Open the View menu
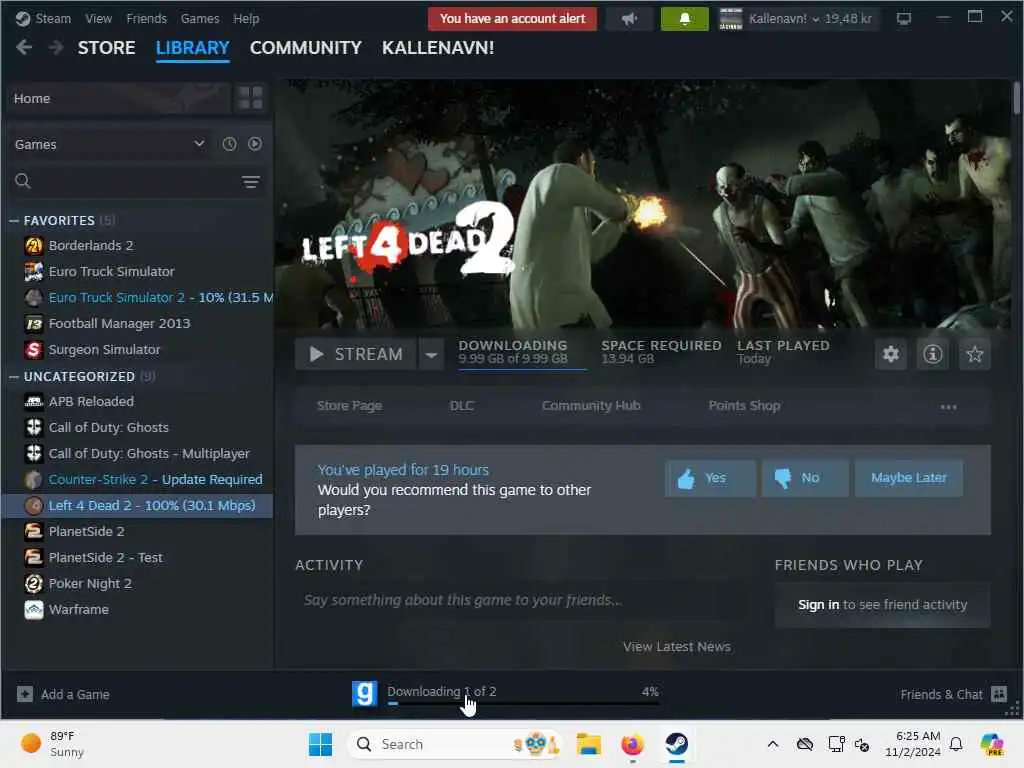Image resolution: width=1024 pixels, height=768 pixels. point(99,18)
